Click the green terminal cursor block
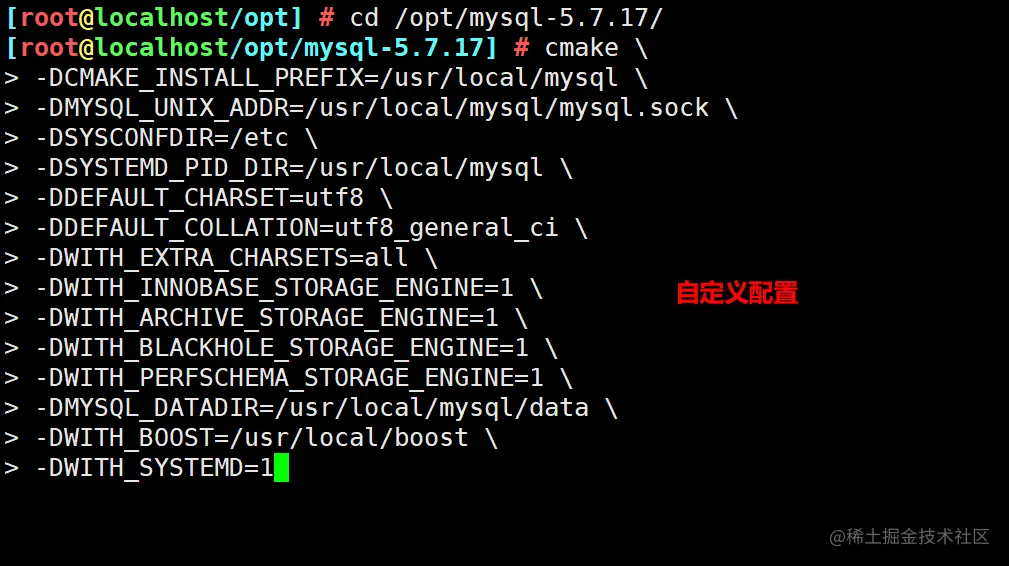The width and height of the screenshot is (1009, 566). click(281, 468)
